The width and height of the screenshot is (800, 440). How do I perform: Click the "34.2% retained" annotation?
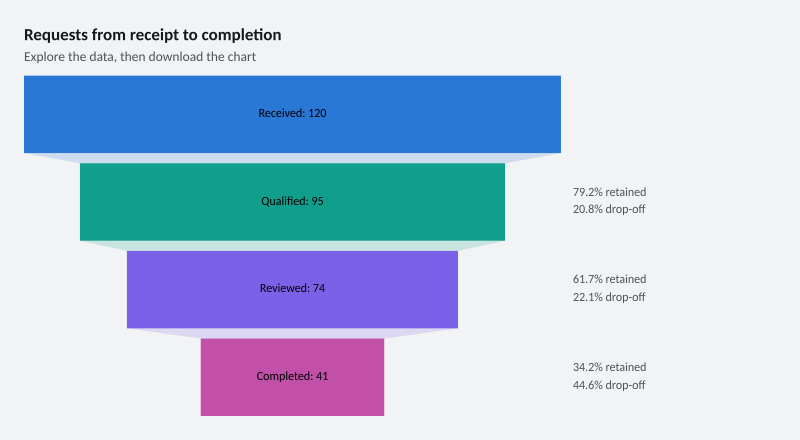(609, 367)
